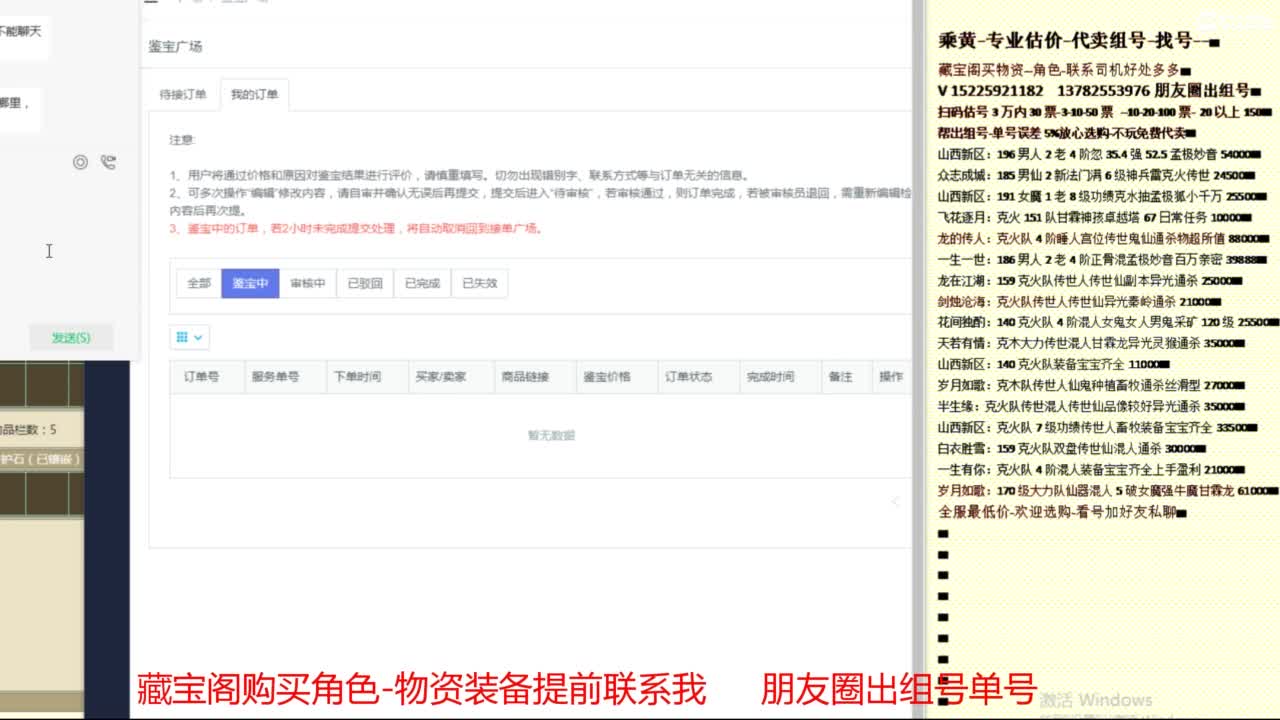Image resolution: width=1280 pixels, height=720 pixels.
Task: Switch to the 我的订单 tab
Action: pos(254,94)
